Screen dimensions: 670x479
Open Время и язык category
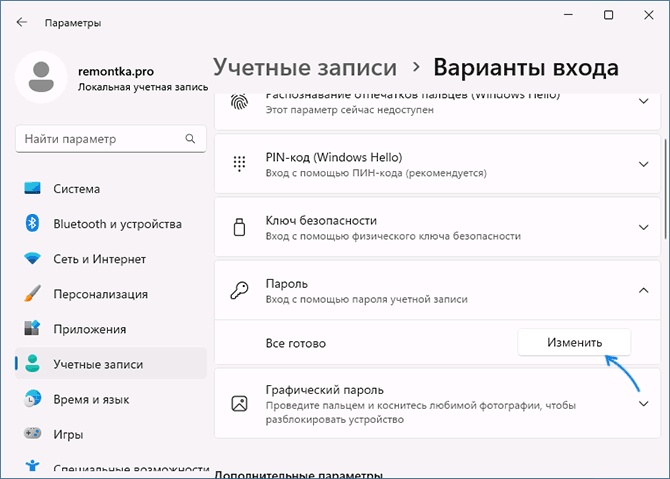111,399
